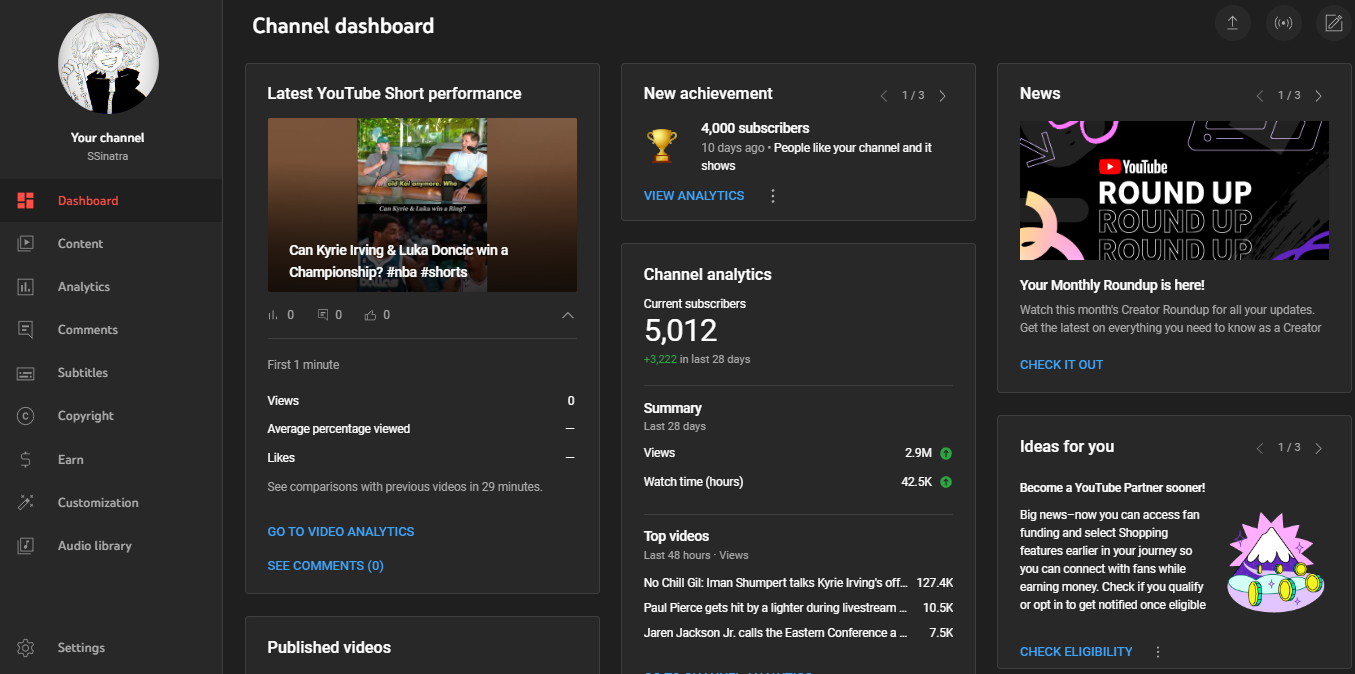Click the 4,000 subscribers achievement title
The height and width of the screenshot is (674, 1355).
755,128
